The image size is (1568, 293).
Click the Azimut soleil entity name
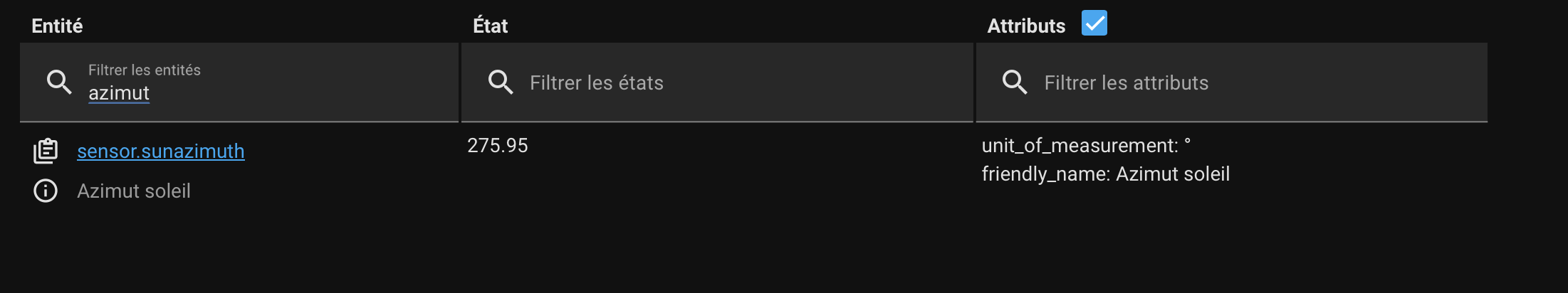point(134,191)
